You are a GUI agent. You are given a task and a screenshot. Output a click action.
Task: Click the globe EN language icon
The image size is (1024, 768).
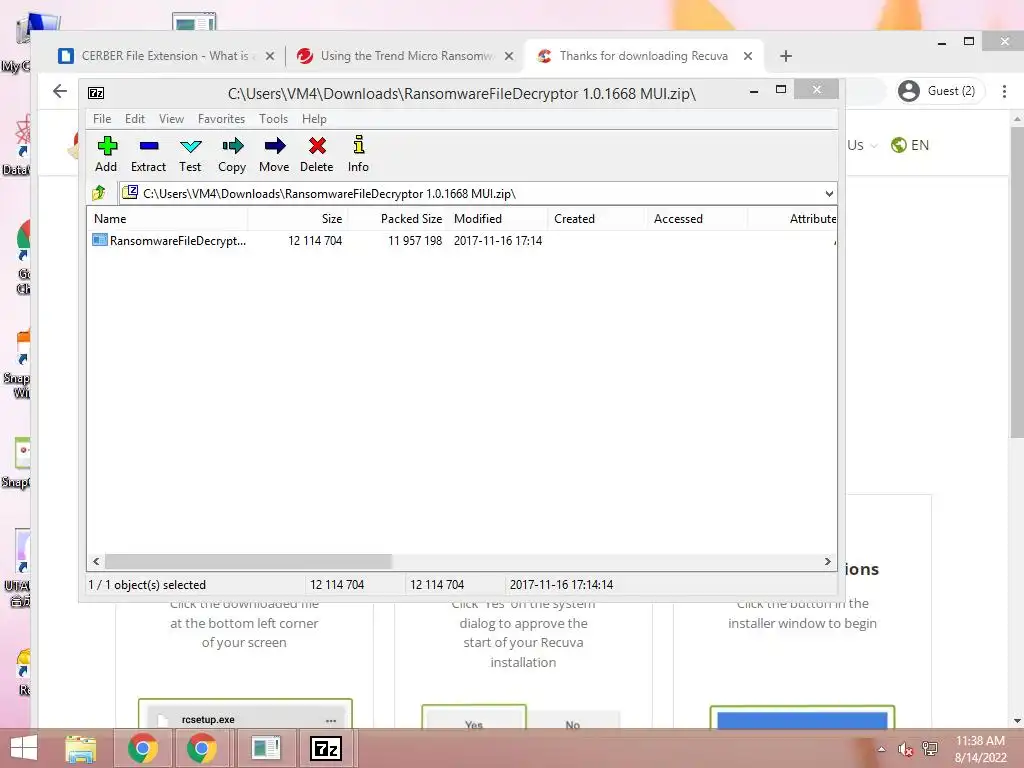point(899,144)
